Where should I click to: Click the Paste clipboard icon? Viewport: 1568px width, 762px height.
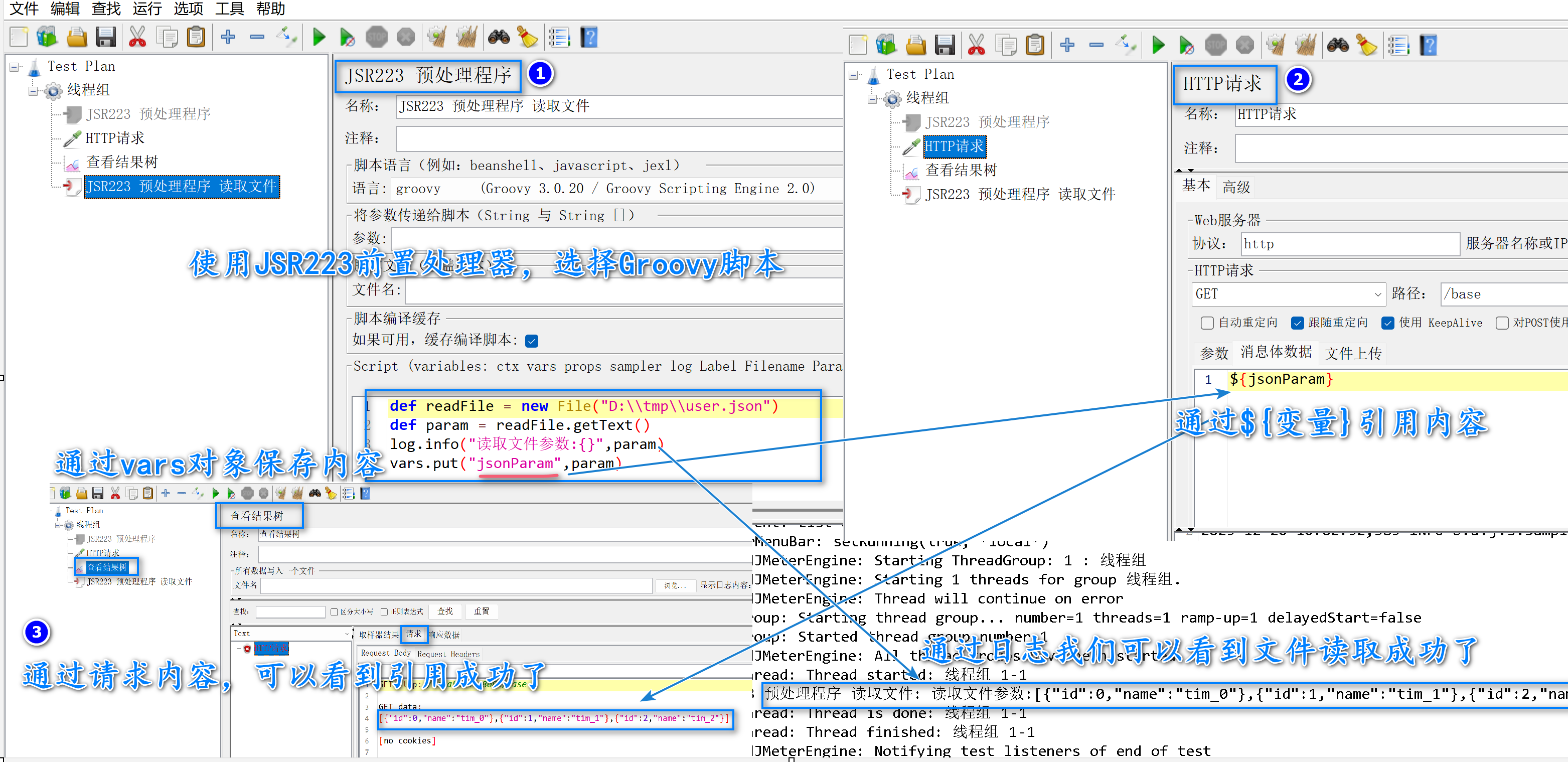[196, 38]
